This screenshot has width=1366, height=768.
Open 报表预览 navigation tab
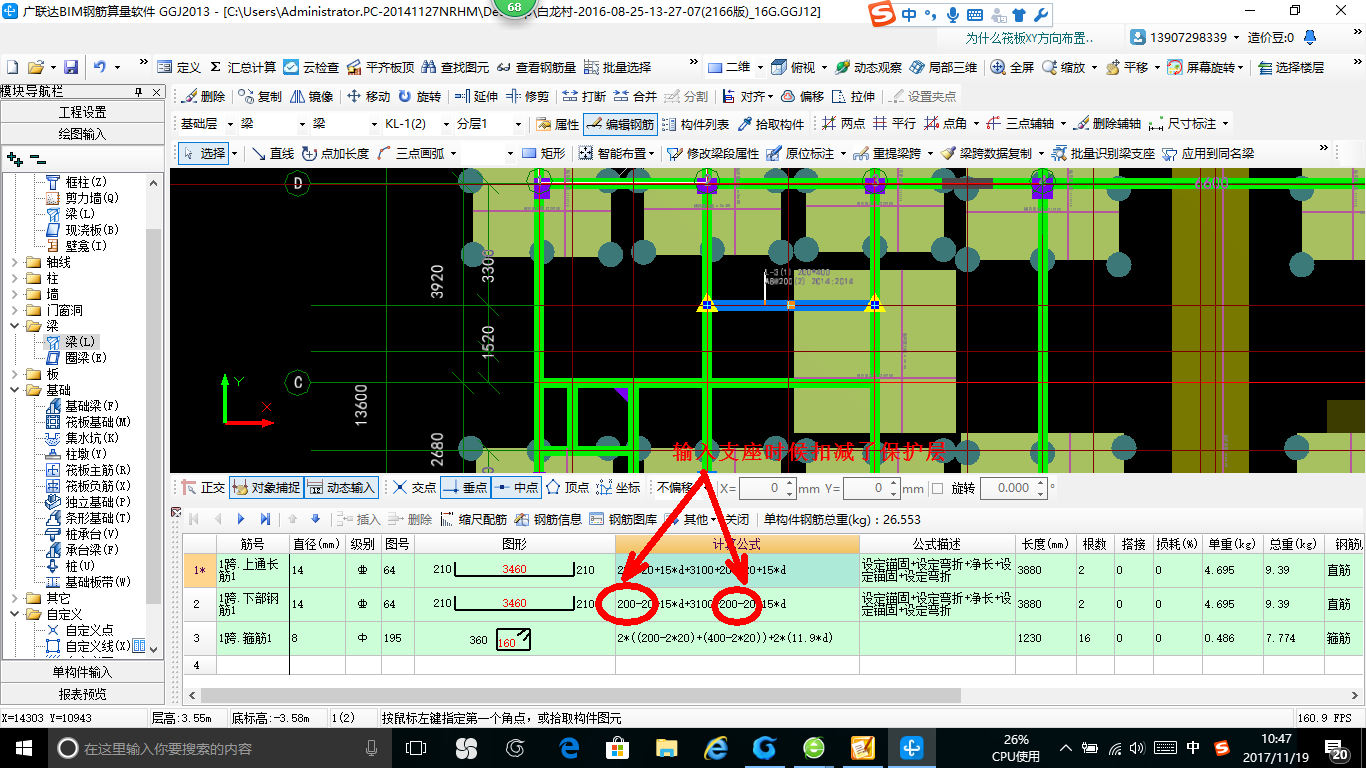tap(82, 693)
